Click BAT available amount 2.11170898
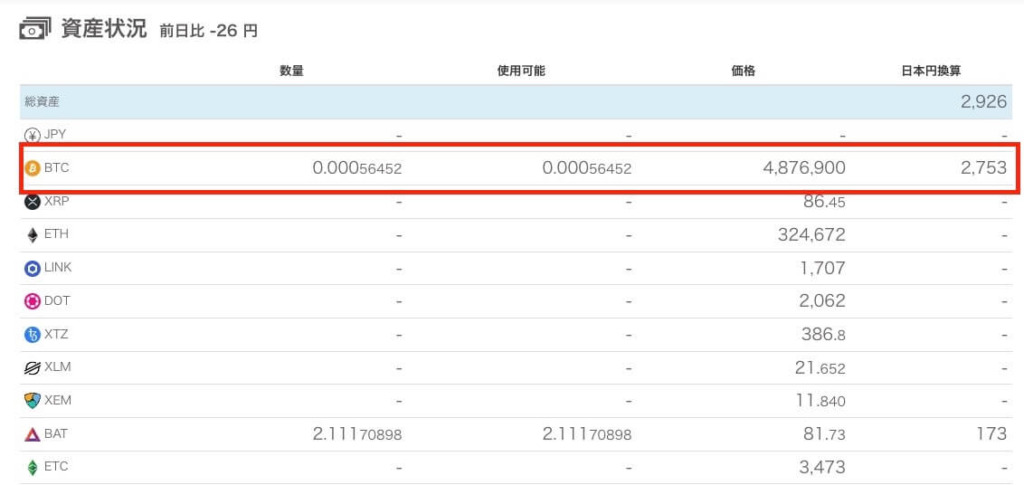The image size is (1024, 485). tap(587, 434)
